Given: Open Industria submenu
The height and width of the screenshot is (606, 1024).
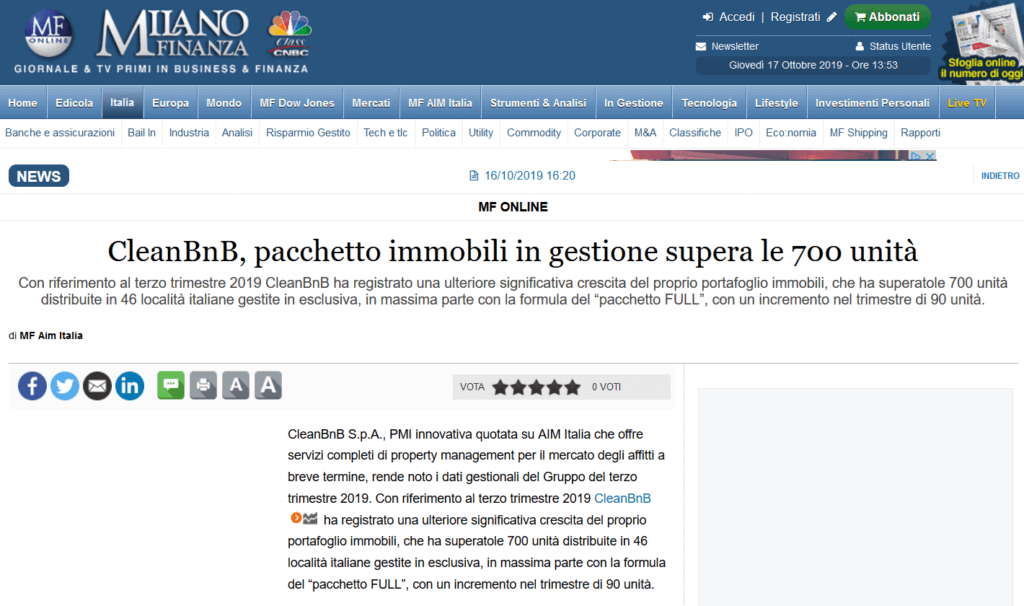Looking at the screenshot, I should [x=189, y=133].
